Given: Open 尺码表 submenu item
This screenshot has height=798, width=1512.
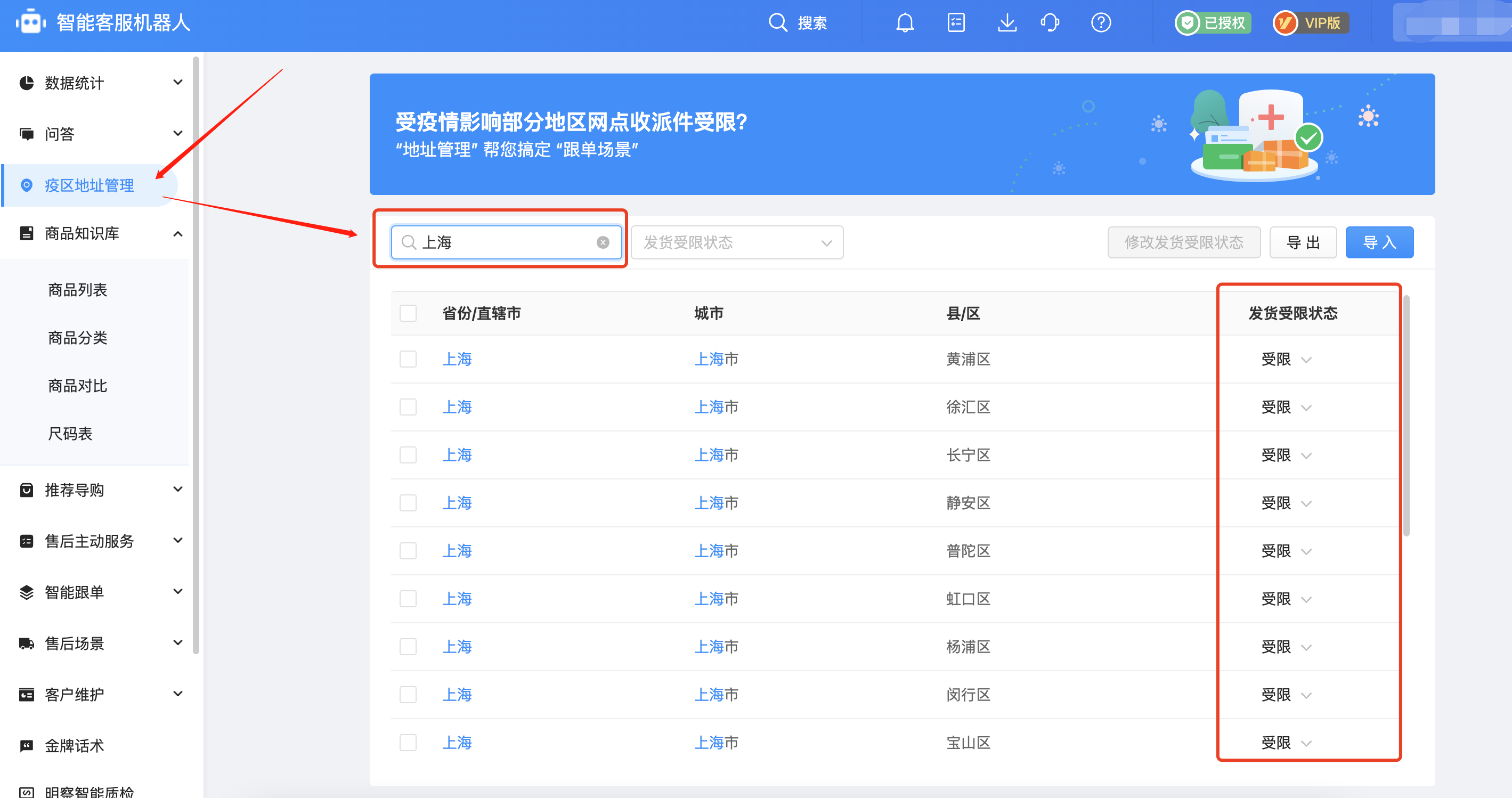Looking at the screenshot, I should 70,434.
